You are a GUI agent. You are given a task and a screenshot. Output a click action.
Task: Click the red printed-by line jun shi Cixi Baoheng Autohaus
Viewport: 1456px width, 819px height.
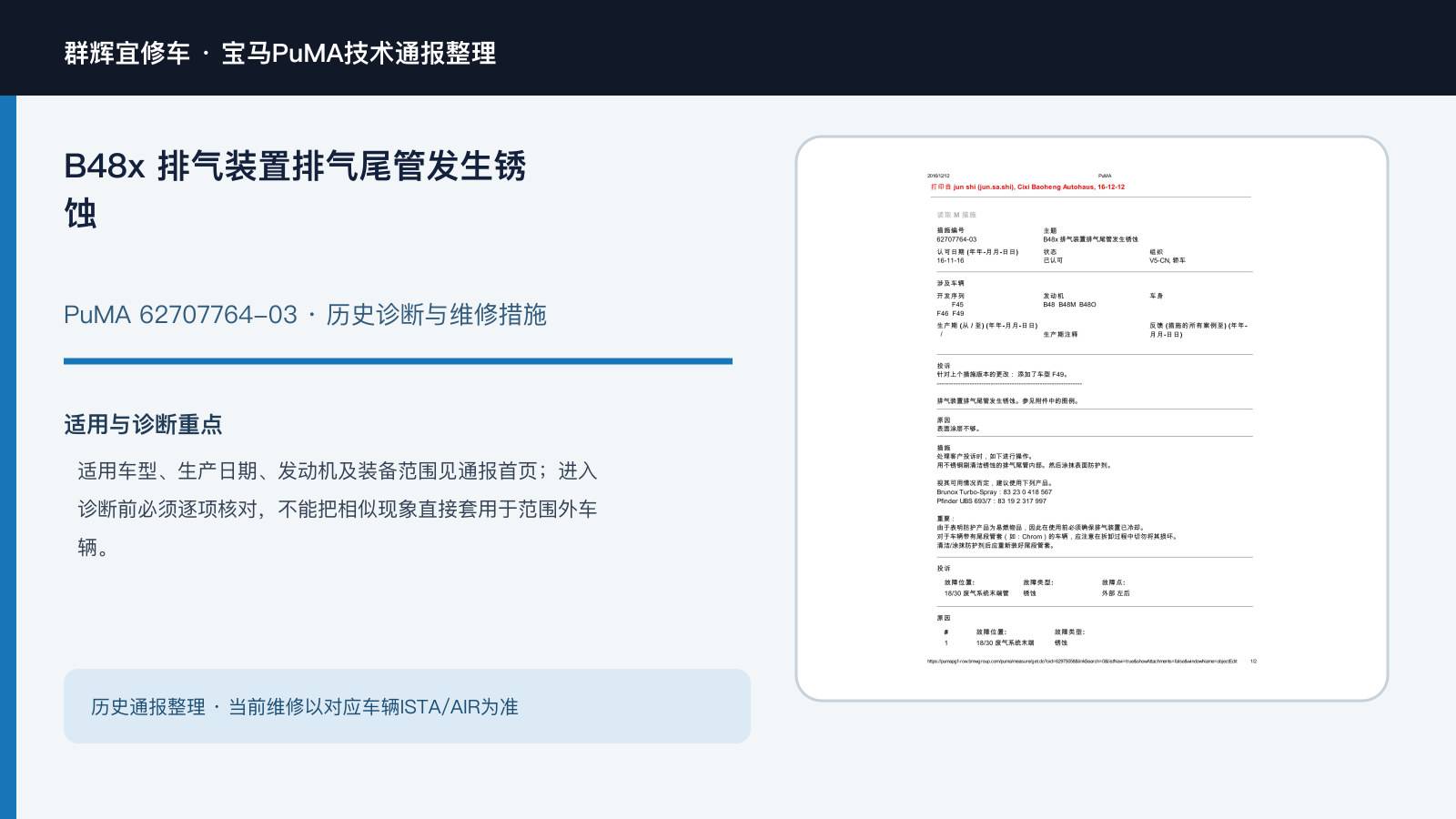(1027, 187)
